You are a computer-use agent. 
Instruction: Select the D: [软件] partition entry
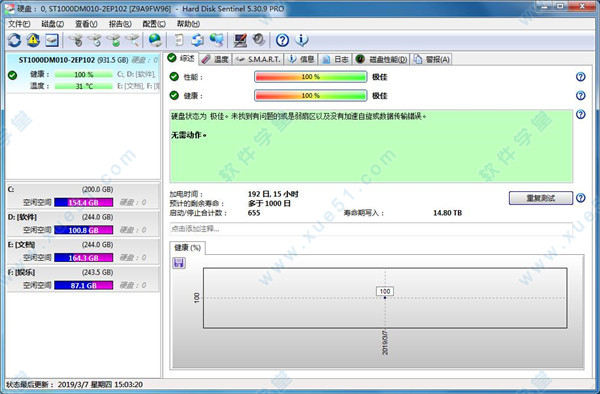[x=83, y=223]
